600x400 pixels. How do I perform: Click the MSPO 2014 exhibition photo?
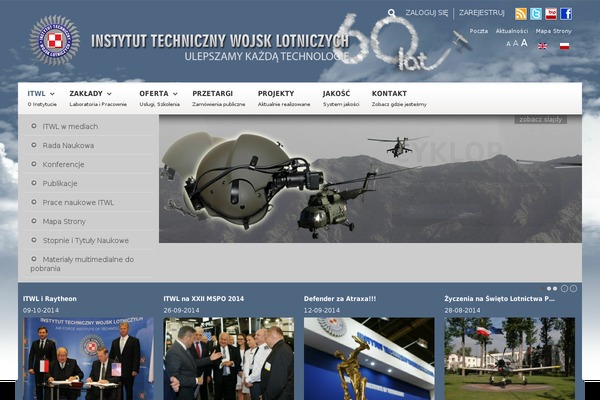pos(229,359)
